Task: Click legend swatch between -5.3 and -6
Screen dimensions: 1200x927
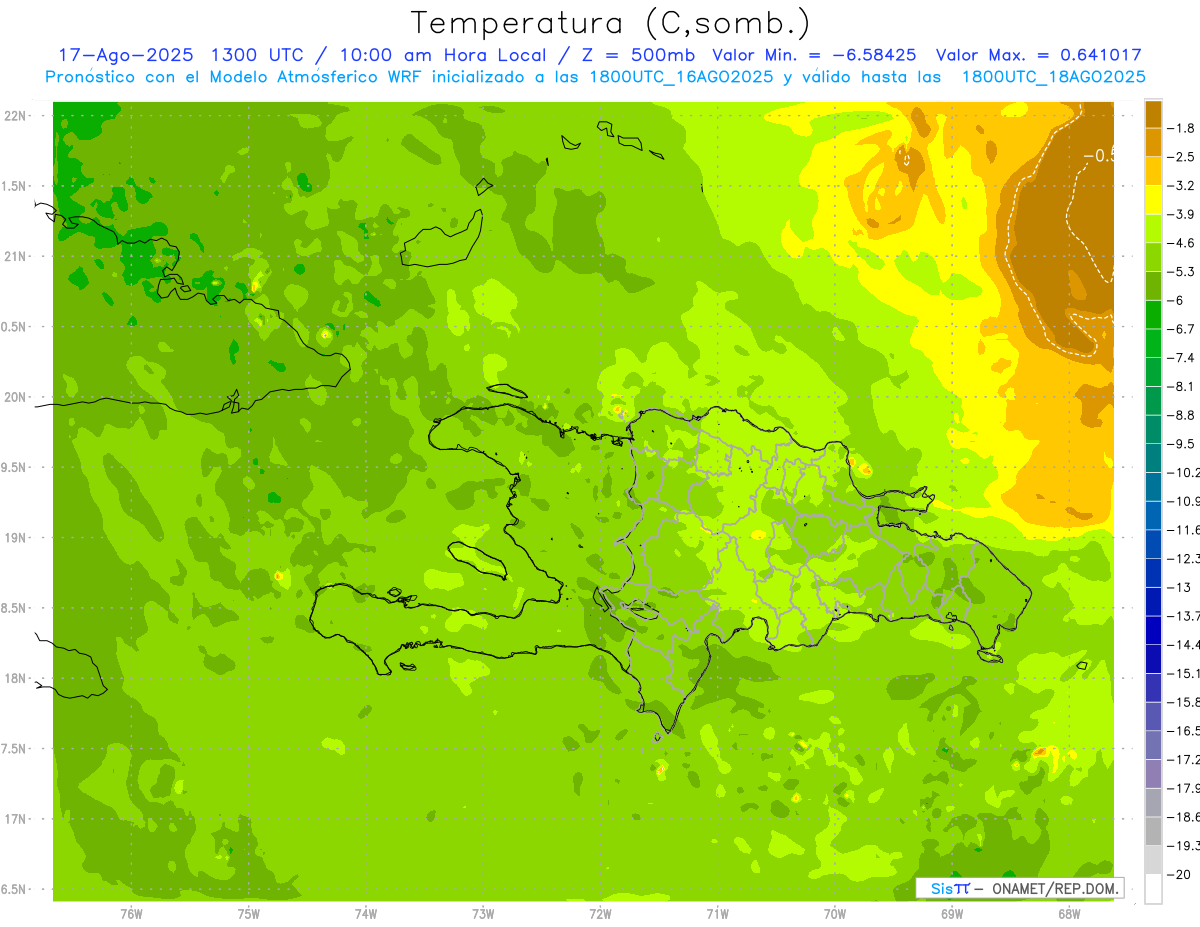Action: click(x=1153, y=286)
